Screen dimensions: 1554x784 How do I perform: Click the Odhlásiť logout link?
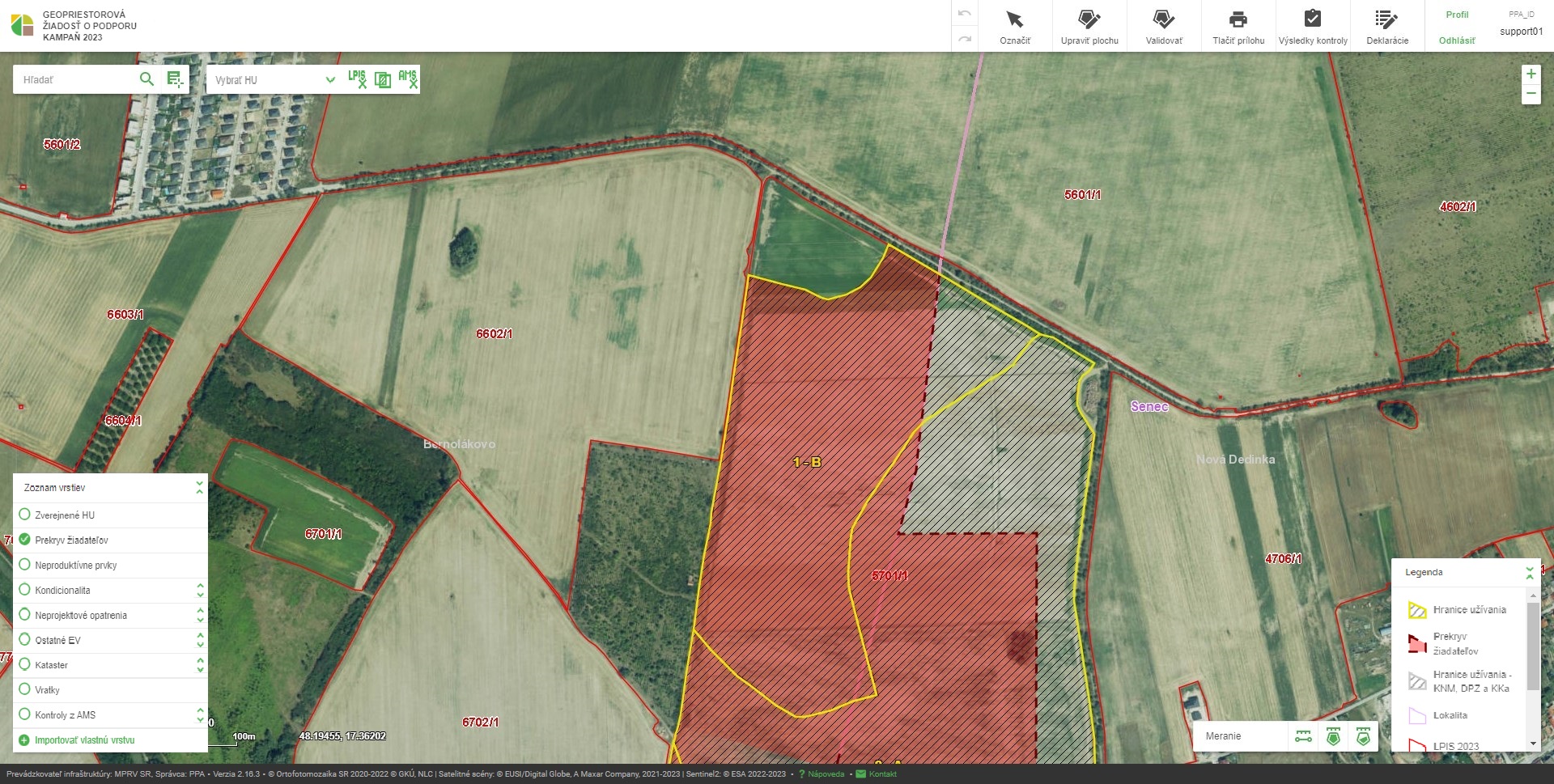click(x=1457, y=40)
